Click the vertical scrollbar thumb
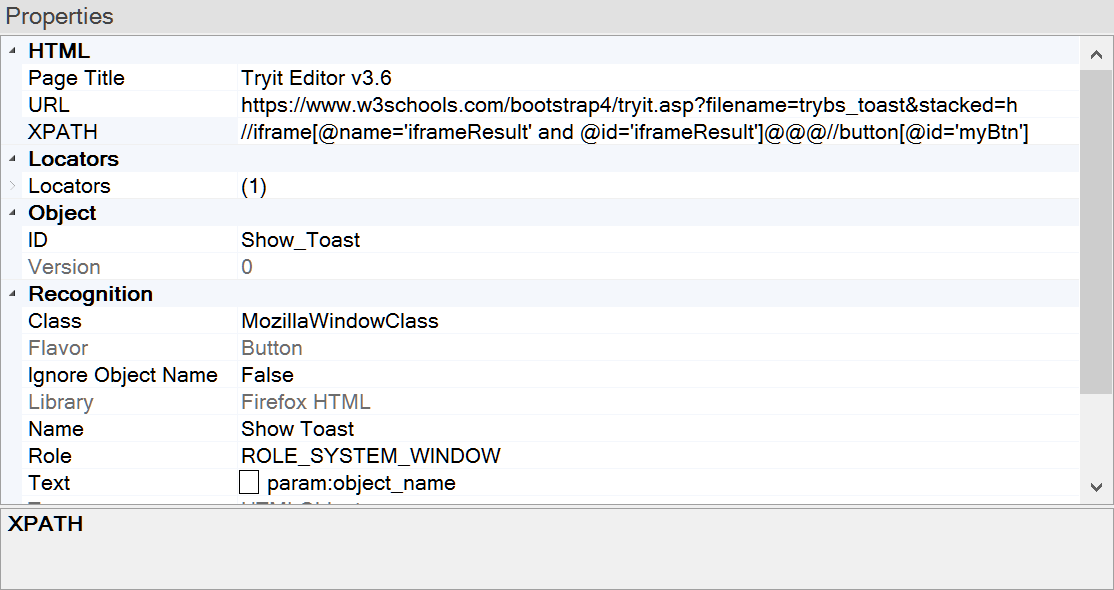Viewport: 1114px width, 590px height. click(x=1096, y=230)
